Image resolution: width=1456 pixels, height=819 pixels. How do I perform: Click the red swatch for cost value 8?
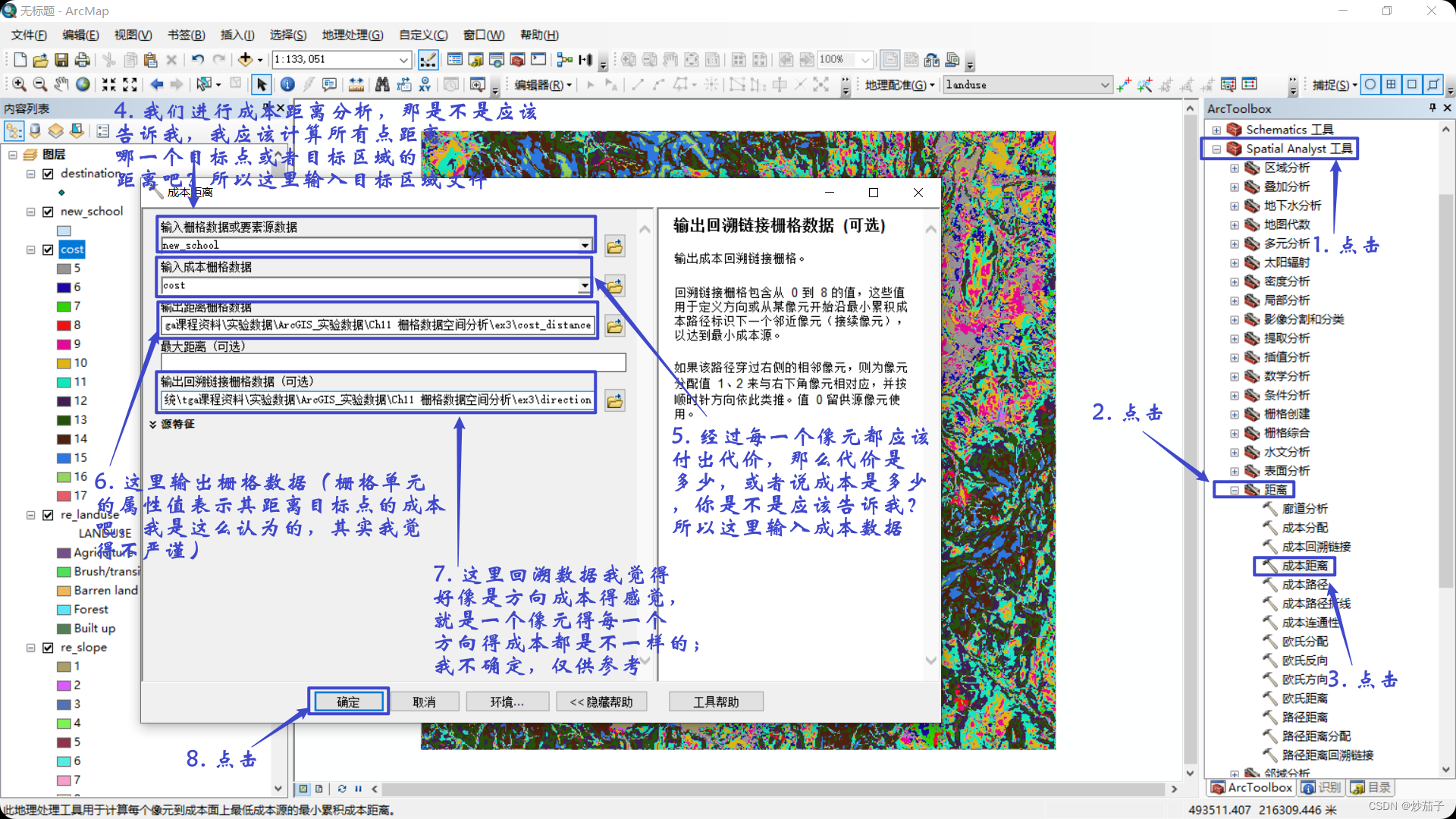64,325
